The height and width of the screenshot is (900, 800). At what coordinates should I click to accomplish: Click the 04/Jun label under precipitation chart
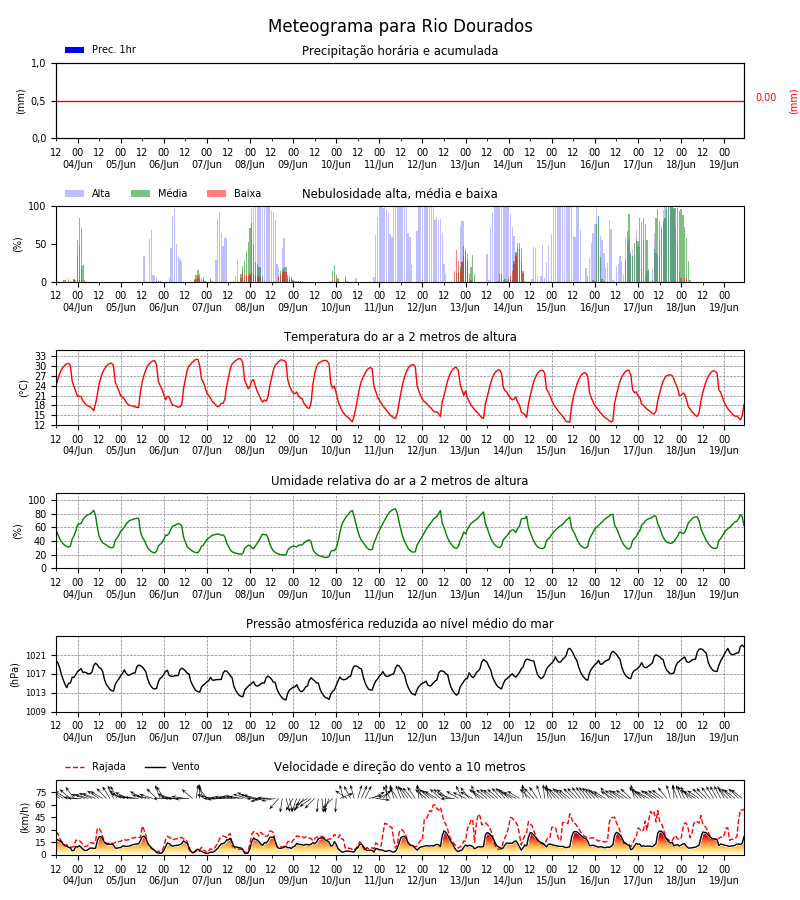77,164
